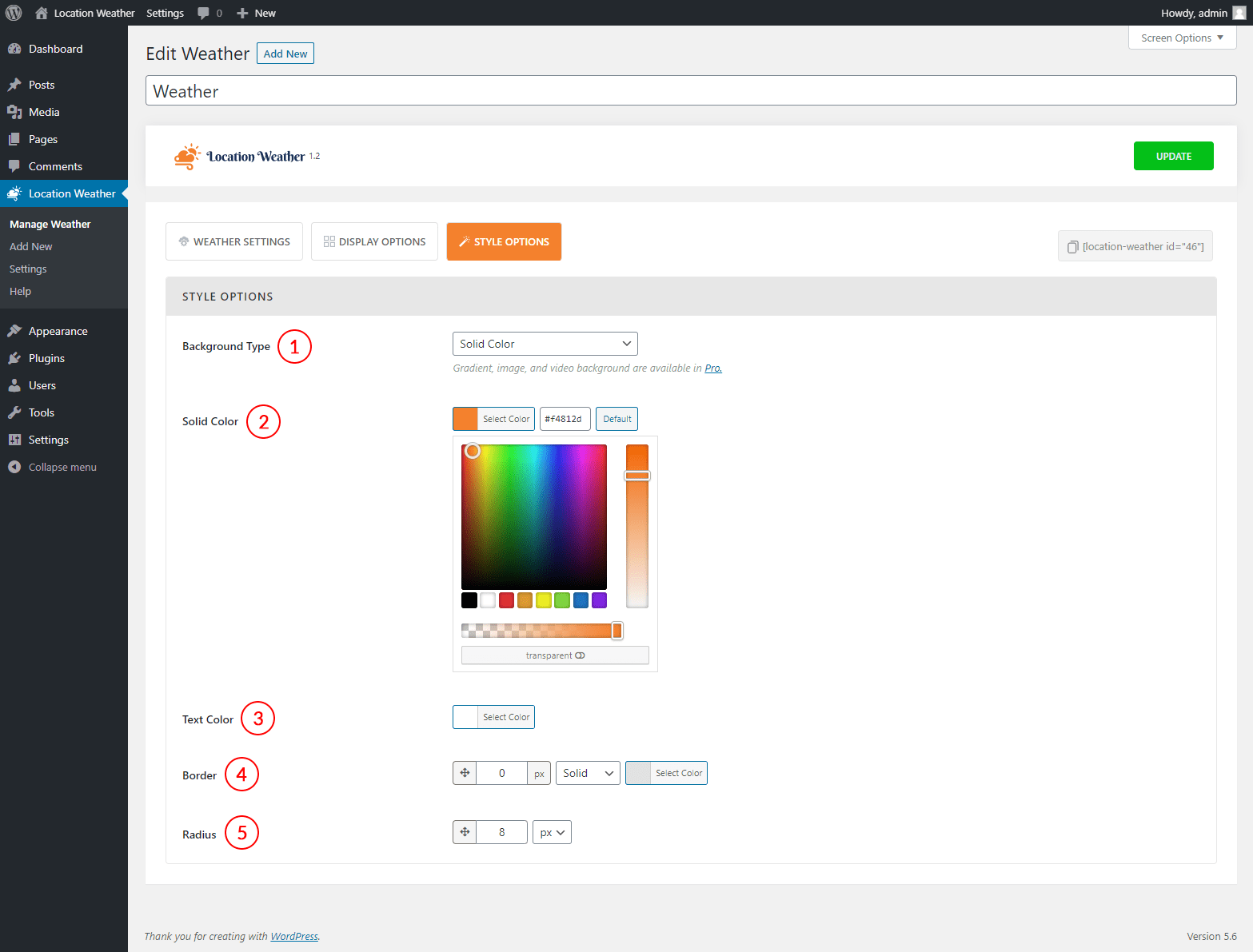Click the Collapse menu arrow icon
This screenshot has width=1253, height=952.
[x=14, y=467]
